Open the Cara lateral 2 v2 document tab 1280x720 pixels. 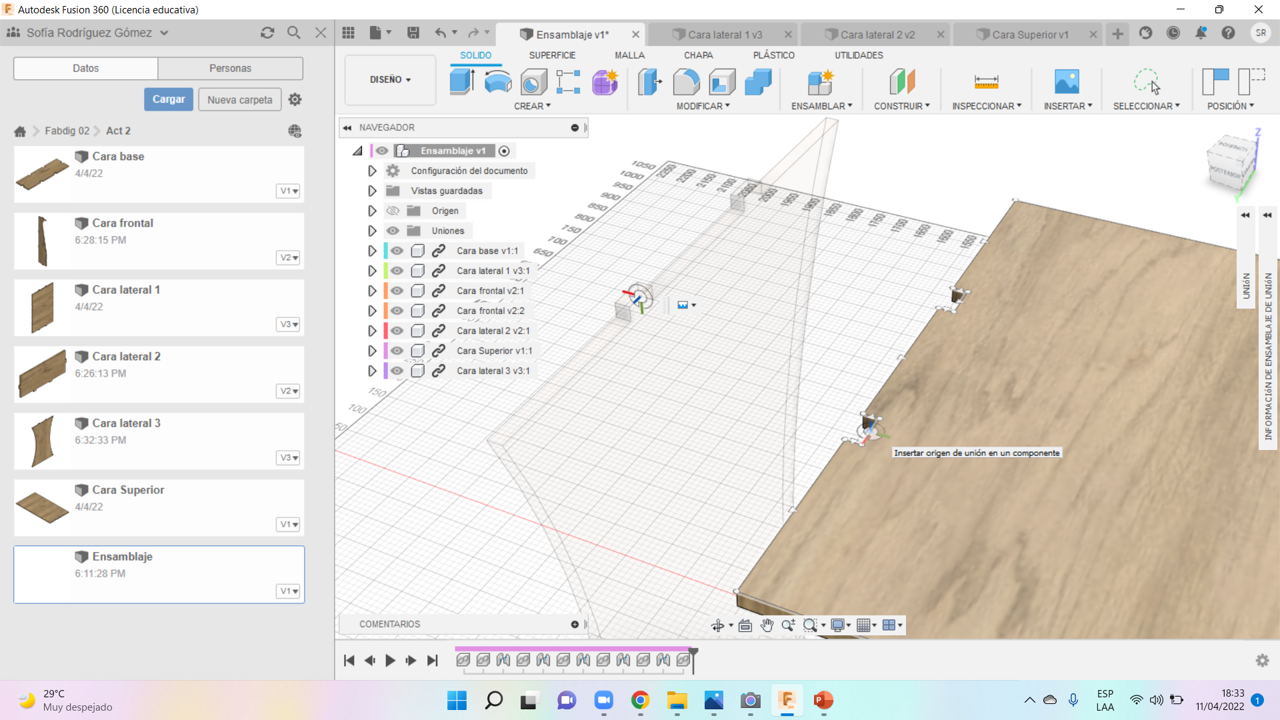[877, 34]
